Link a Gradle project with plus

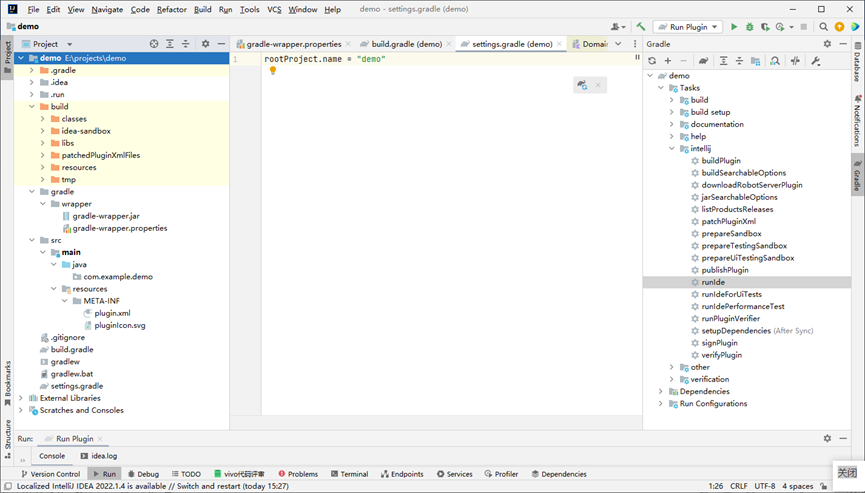click(668, 61)
